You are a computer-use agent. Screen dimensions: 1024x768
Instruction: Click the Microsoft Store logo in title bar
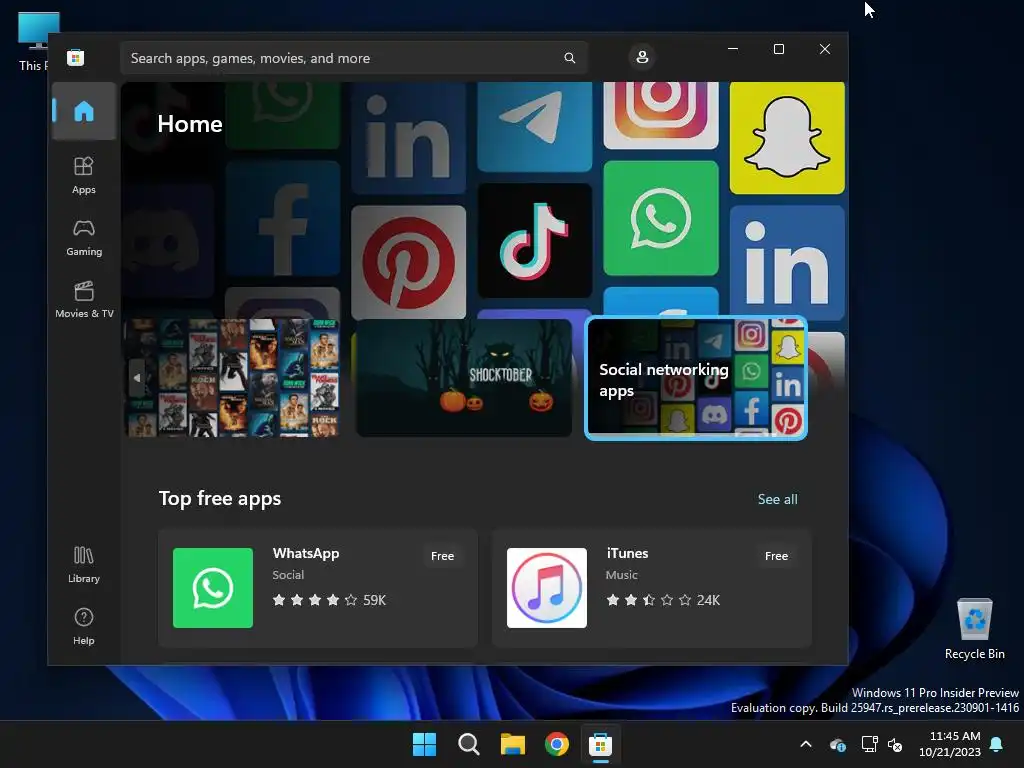coord(75,57)
